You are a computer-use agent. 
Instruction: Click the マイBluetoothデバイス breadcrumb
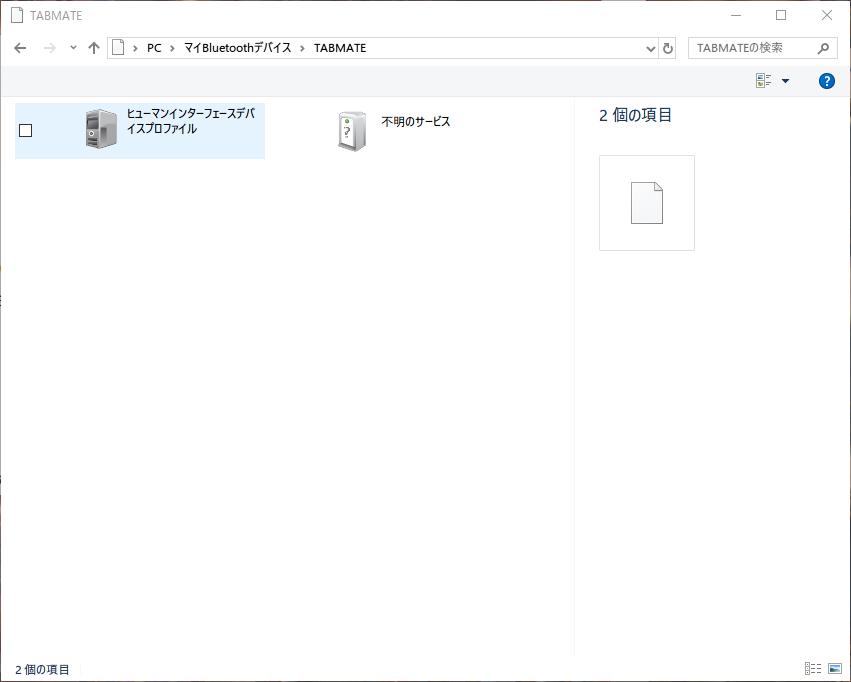237,48
